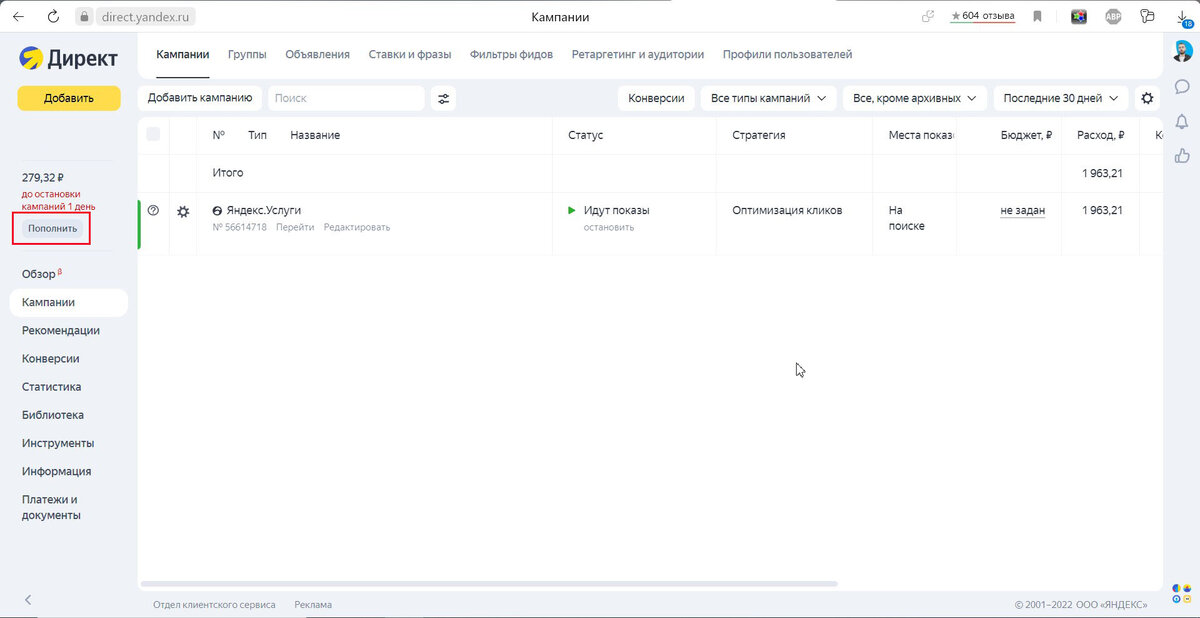Viewport: 1200px width, 618px height.
Task: Open Информация in the sidebar
Action: click(x=56, y=471)
